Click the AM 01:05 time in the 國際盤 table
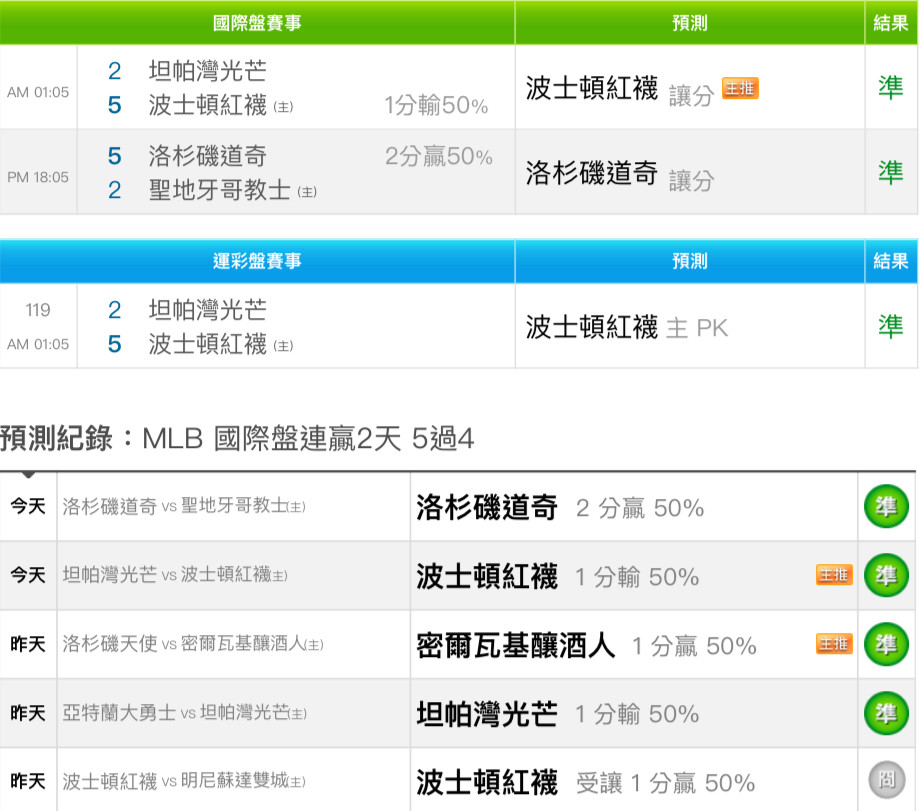Viewport: 923px width, 811px height. [38, 92]
